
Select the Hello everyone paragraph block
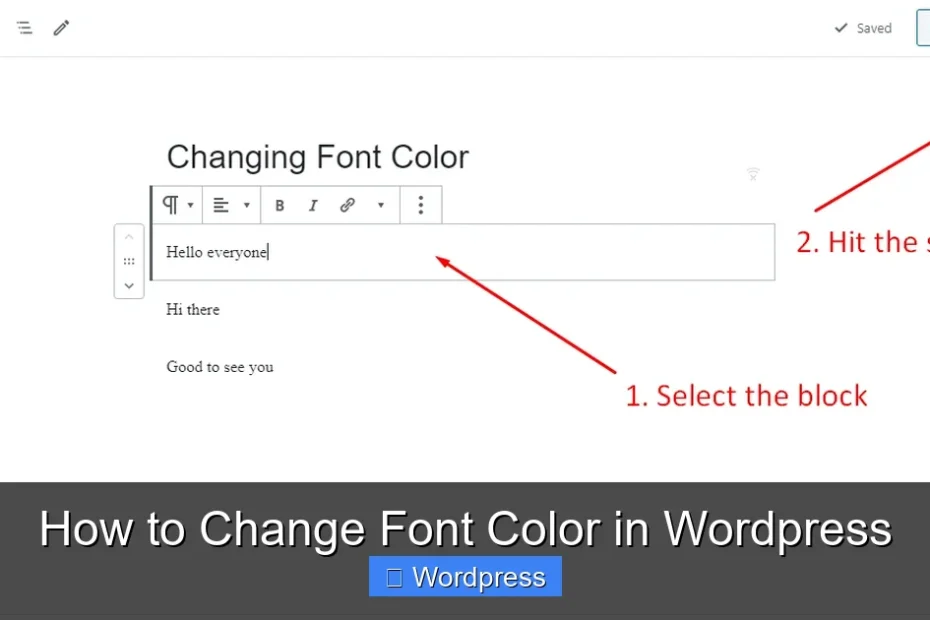[216, 252]
